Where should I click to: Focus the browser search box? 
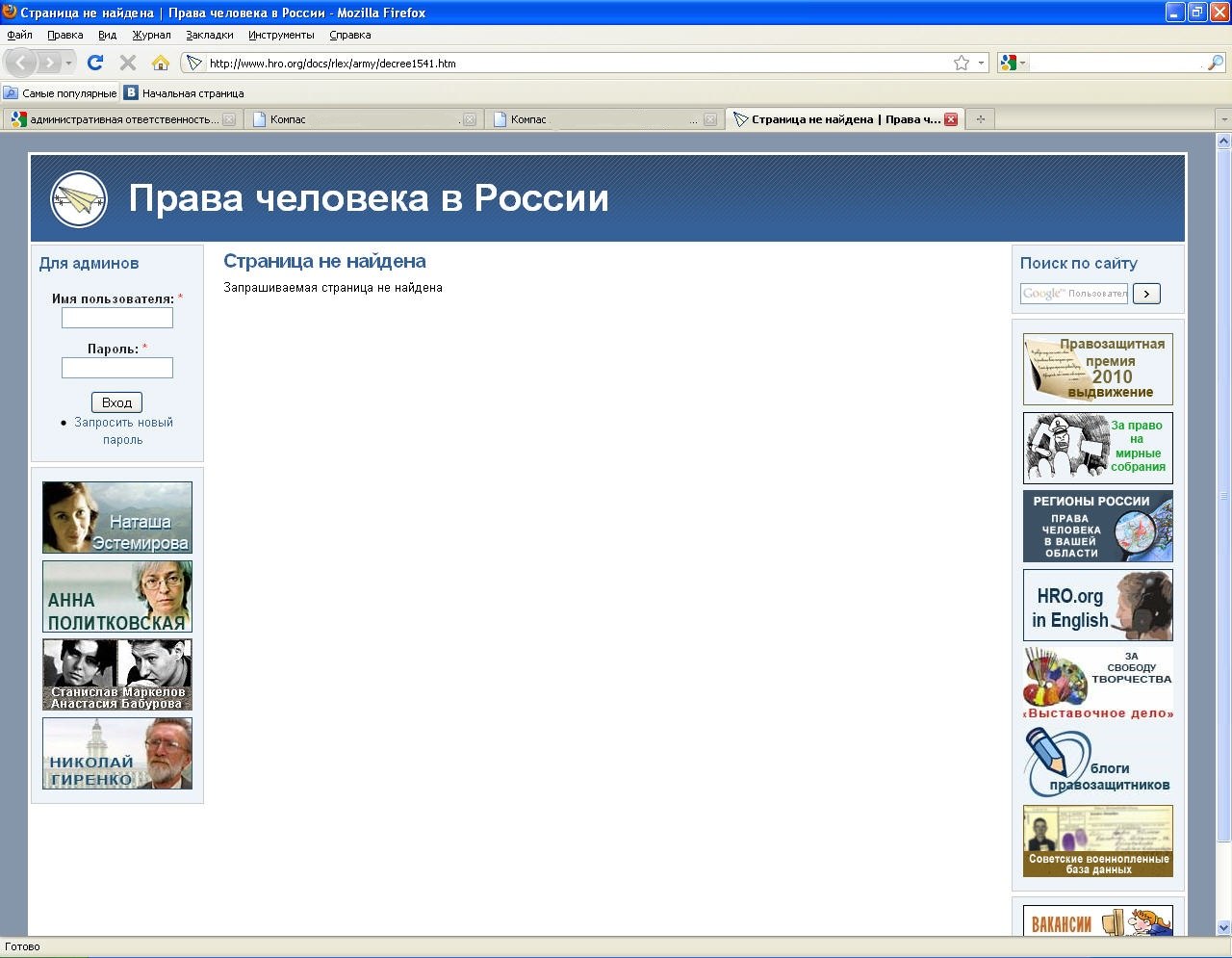point(1117,64)
